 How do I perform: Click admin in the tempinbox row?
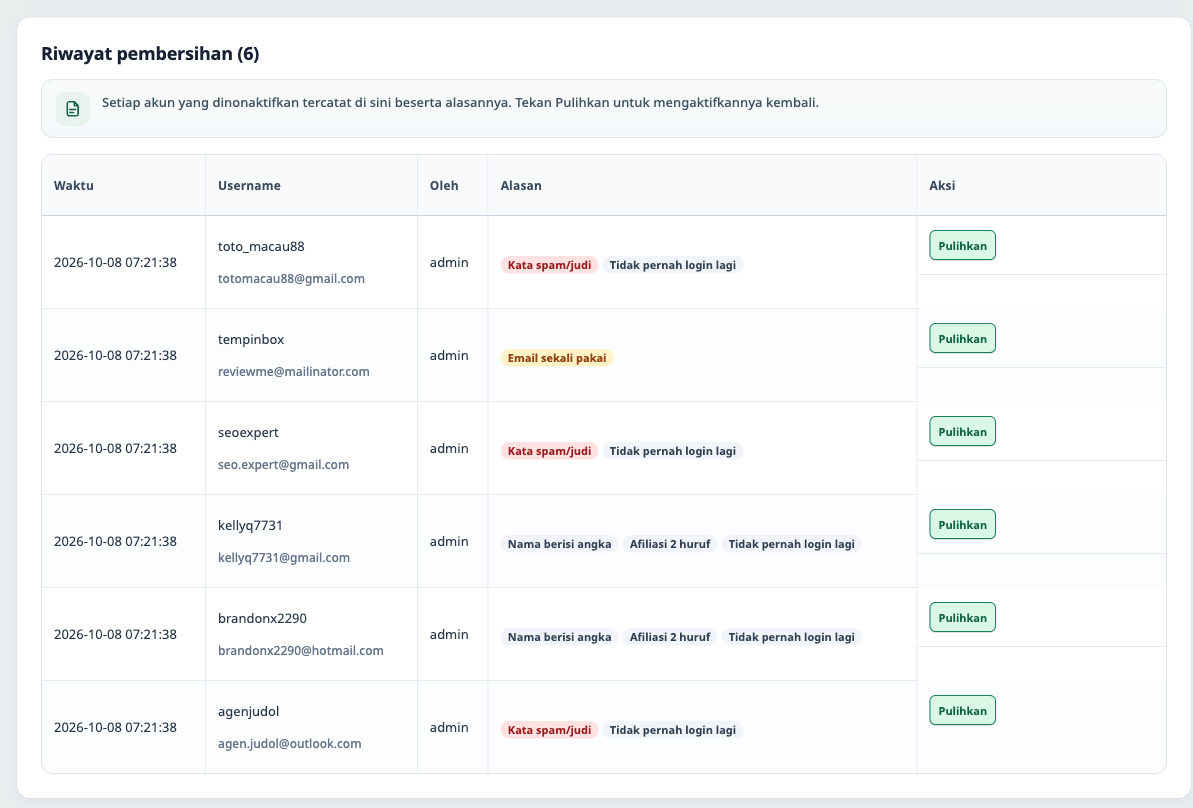coord(449,355)
